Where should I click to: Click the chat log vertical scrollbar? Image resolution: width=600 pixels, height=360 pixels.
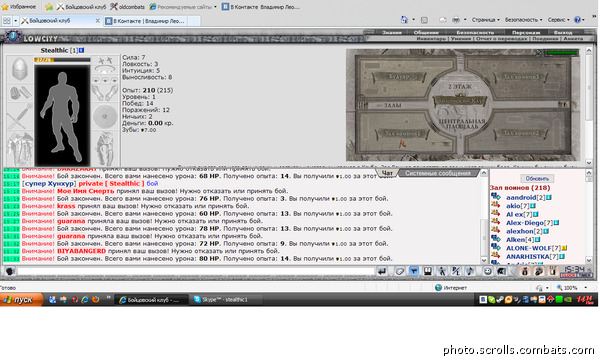click(x=484, y=217)
